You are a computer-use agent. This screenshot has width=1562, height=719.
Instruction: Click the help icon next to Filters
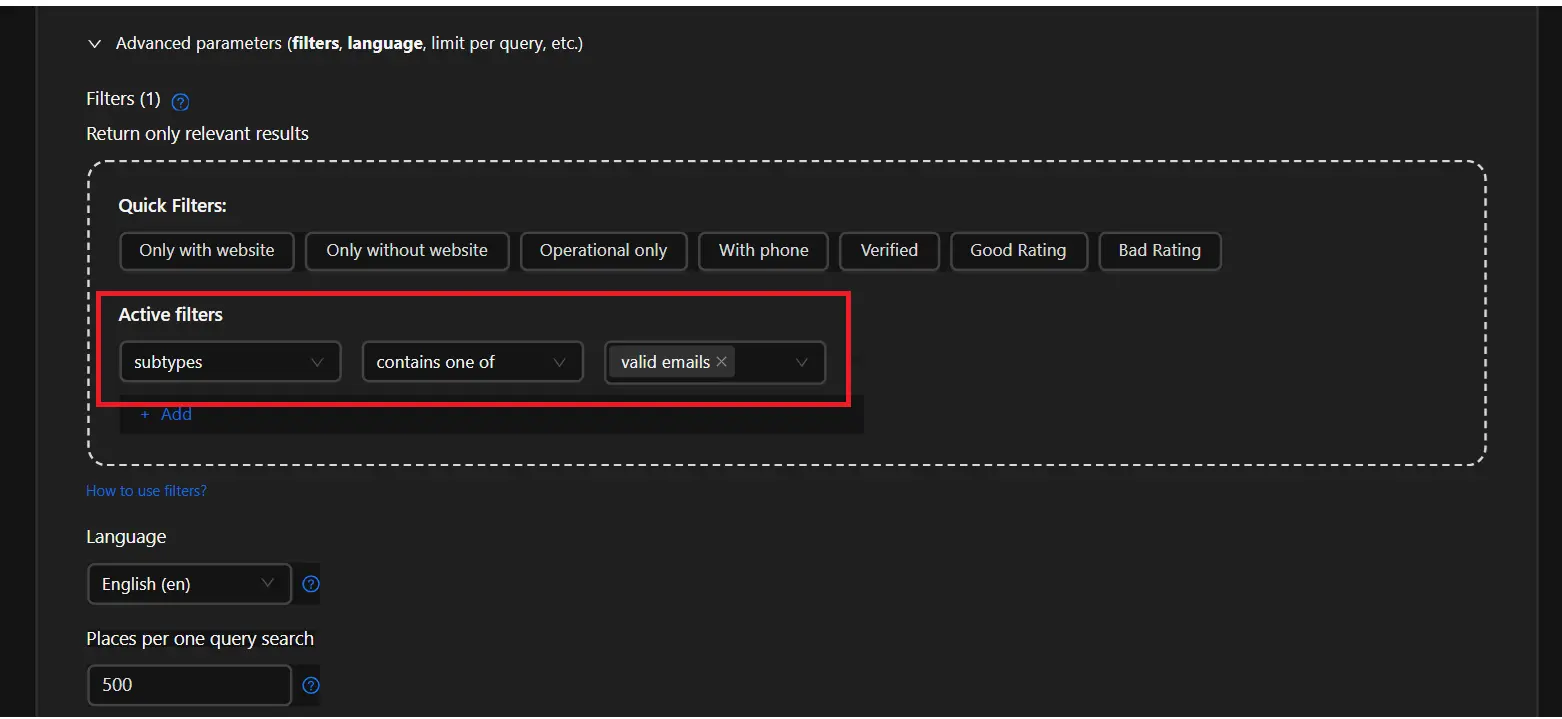[181, 101]
